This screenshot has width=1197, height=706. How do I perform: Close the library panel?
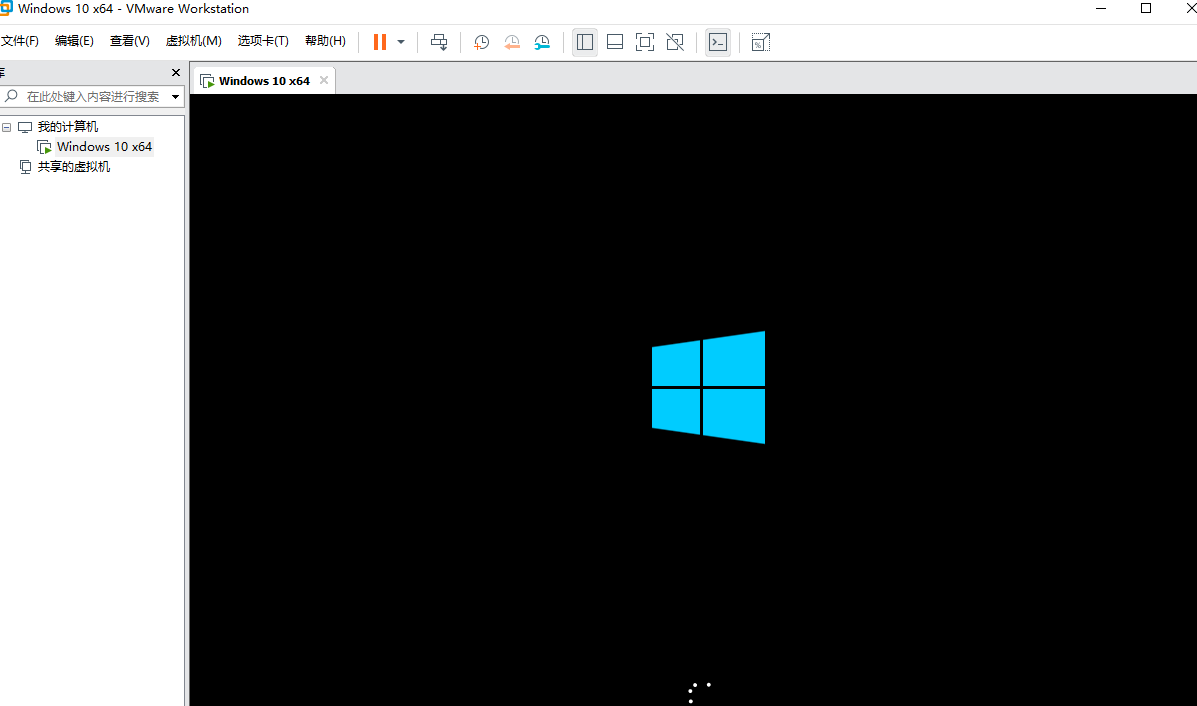[176, 73]
